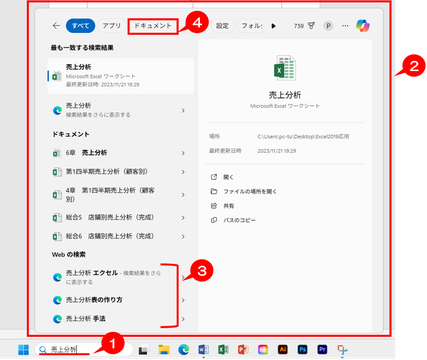
Task: Open Snipping Tool from the taskbar
Action: coord(342,350)
